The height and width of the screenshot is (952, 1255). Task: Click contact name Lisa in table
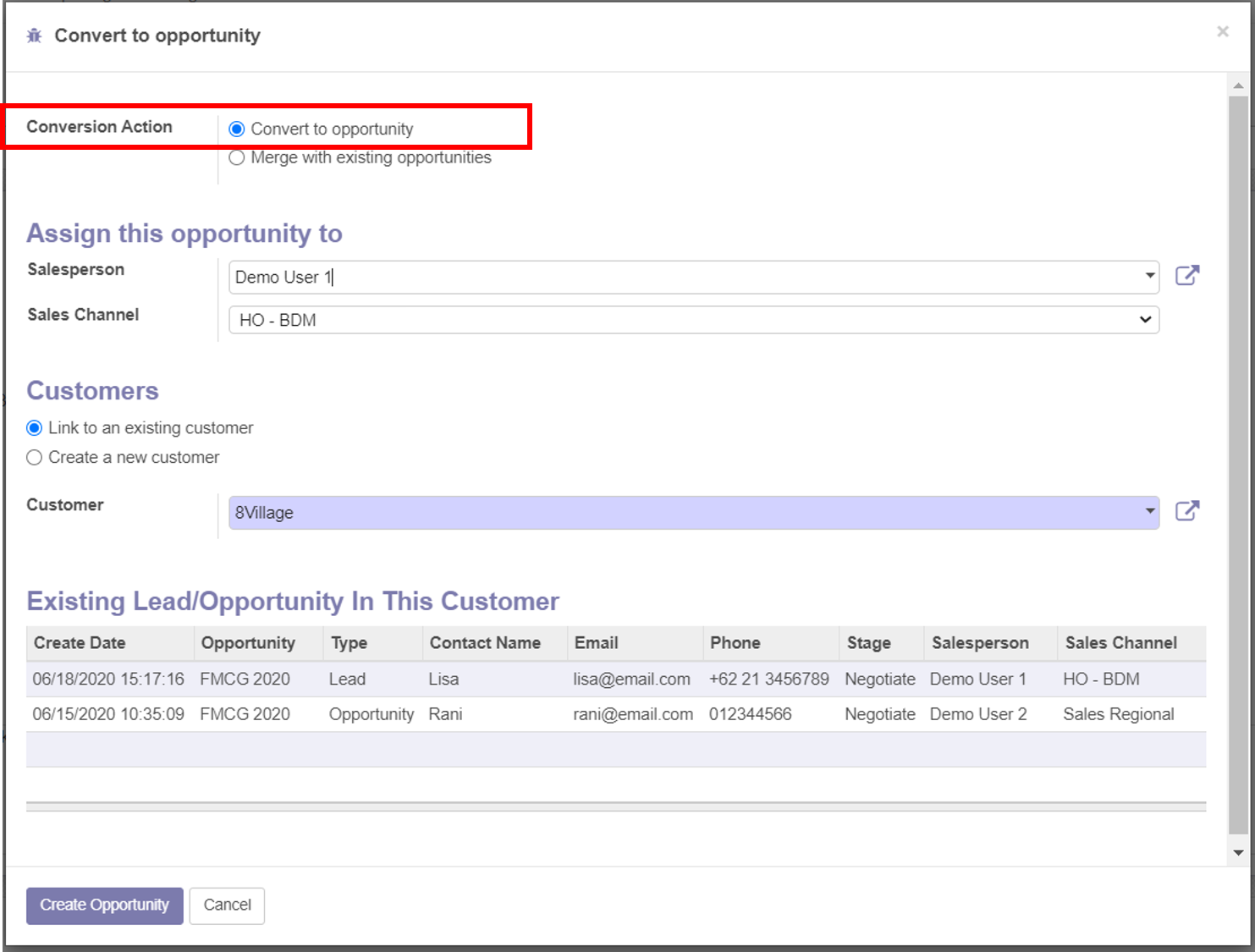pos(443,680)
